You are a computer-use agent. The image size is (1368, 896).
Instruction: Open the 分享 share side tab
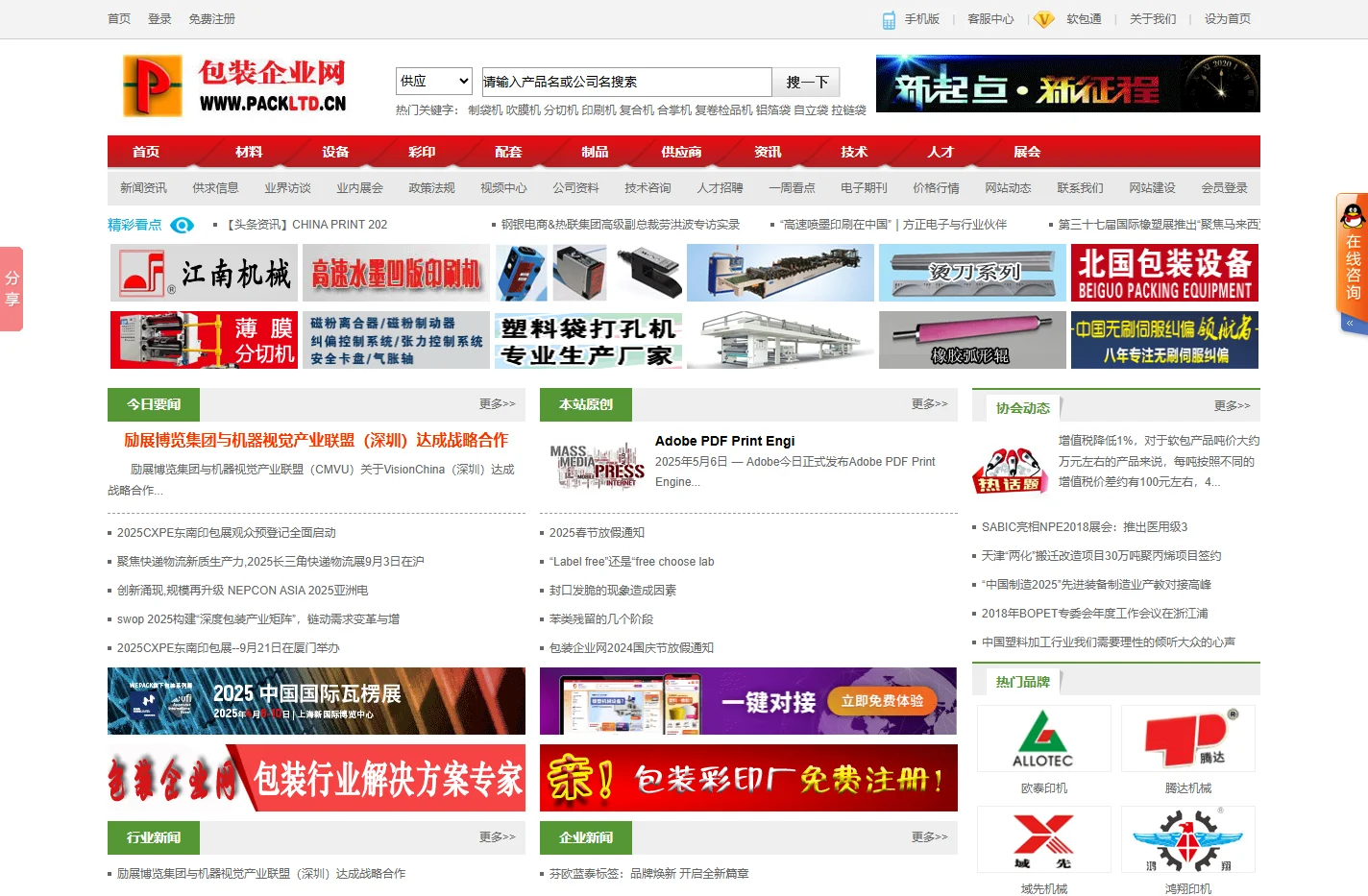pyautogui.click(x=12, y=289)
